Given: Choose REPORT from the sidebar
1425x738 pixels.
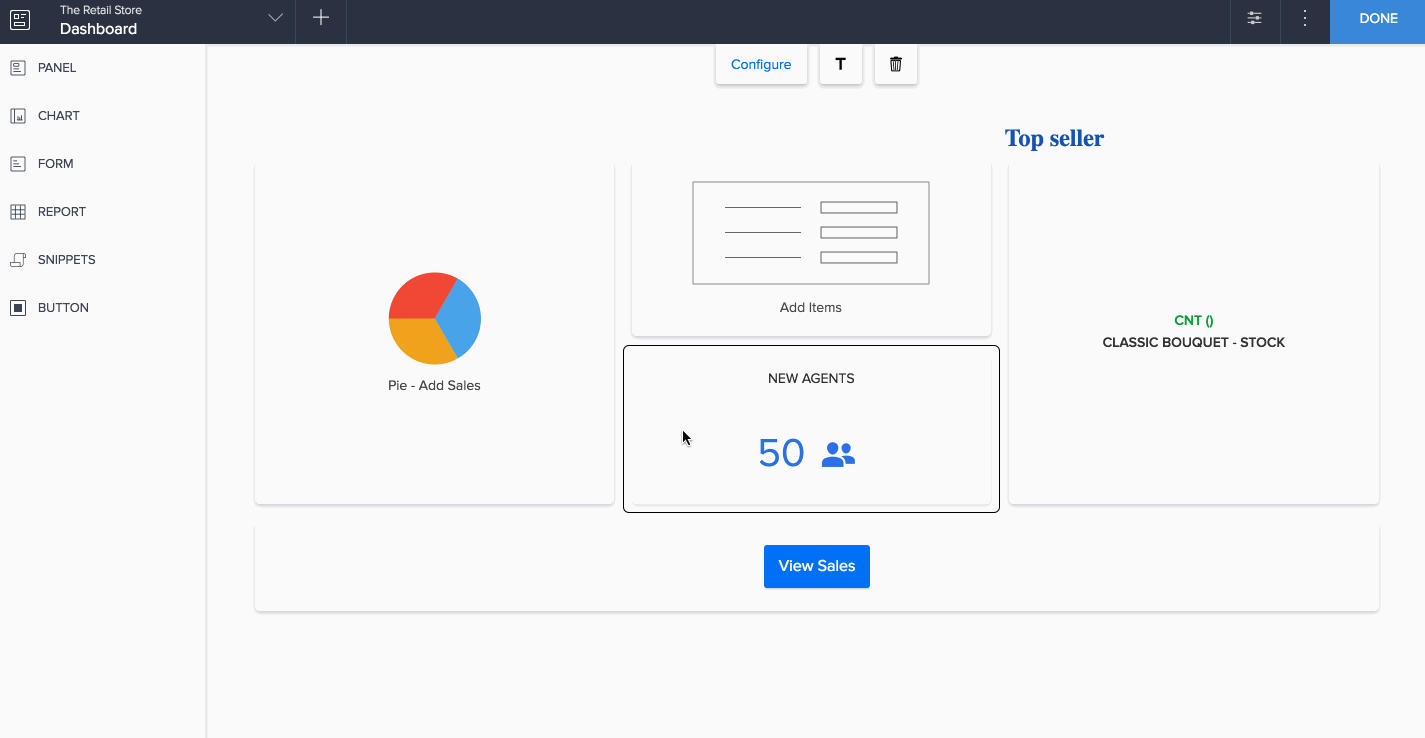Looking at the screenshot, I should coord(61,212).
